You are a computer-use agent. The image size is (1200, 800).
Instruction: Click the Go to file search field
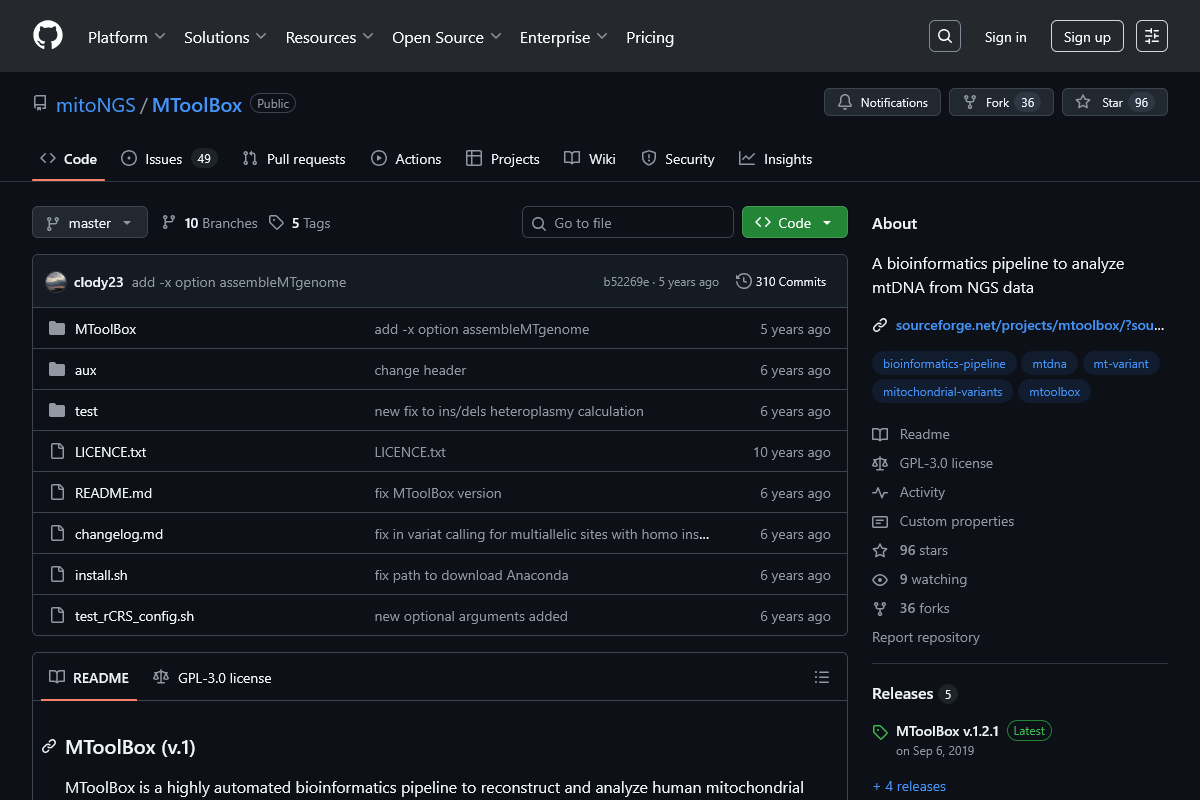(627, 222)
